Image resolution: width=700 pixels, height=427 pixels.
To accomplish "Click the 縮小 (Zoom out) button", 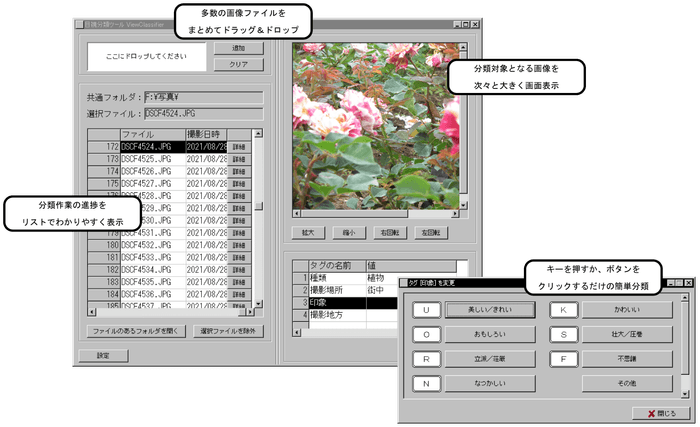I will (349, 233).
